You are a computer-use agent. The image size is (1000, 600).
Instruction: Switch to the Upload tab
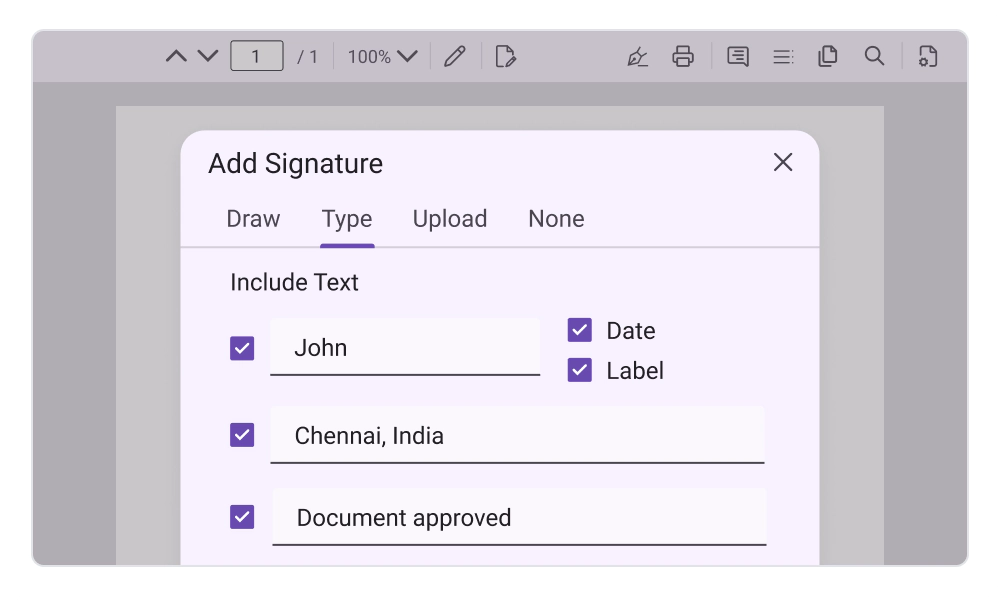(450, 219)
